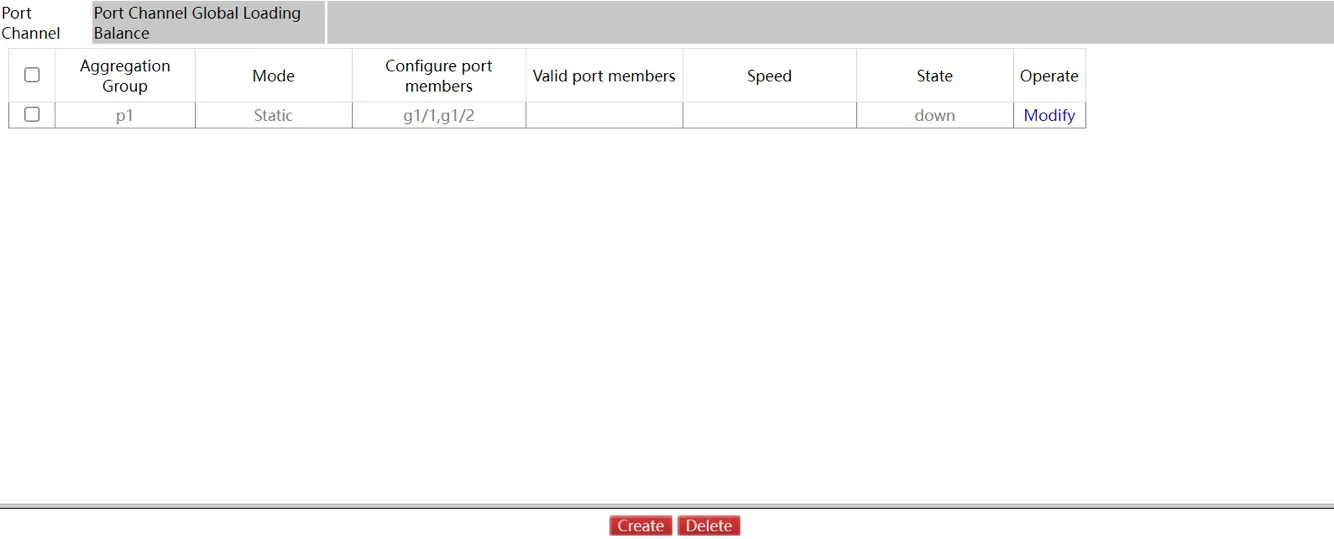The height and width of the screenshot is (539, 1334).
Task: Check the box for aggregation group p1
Action: (32, 114)
